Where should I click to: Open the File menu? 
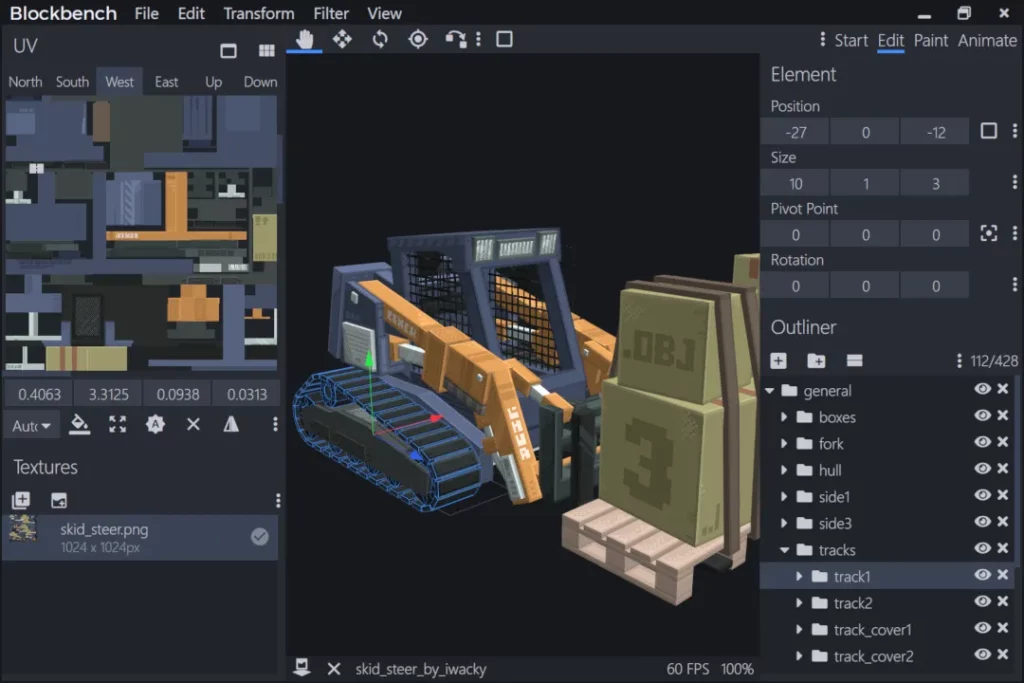(147, 13)
